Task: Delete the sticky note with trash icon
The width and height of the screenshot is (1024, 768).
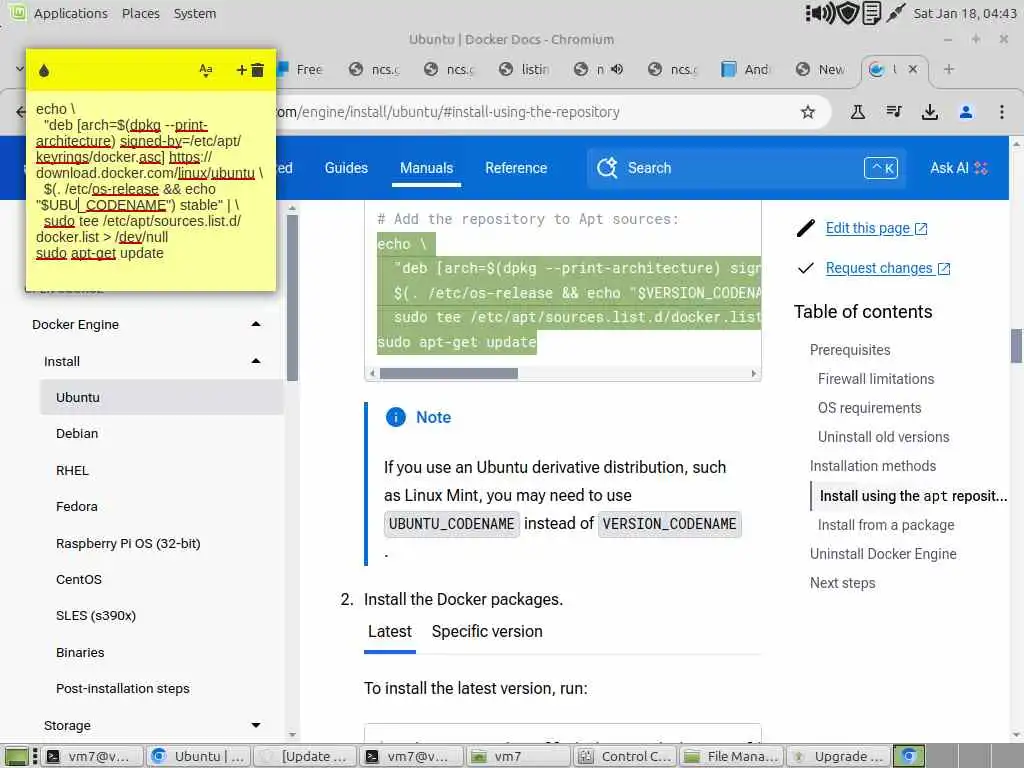Action: (x=258, y=70)
